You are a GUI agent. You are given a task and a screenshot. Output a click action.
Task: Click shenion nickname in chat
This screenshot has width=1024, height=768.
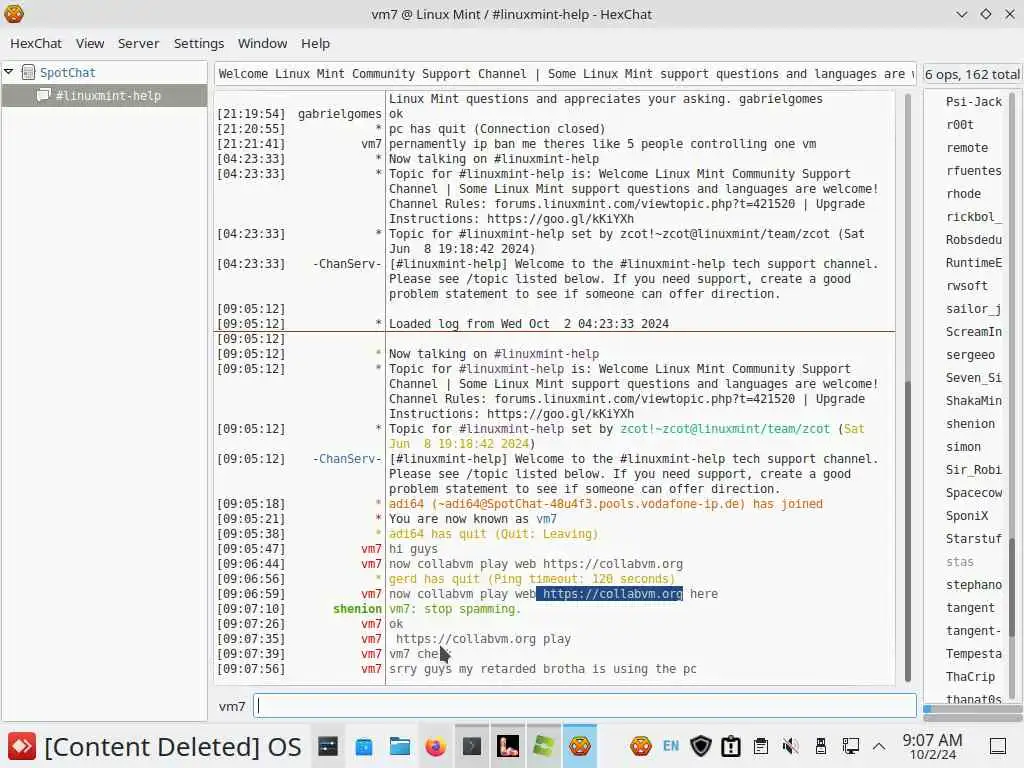pyautogui.click(x=357, y=609)
